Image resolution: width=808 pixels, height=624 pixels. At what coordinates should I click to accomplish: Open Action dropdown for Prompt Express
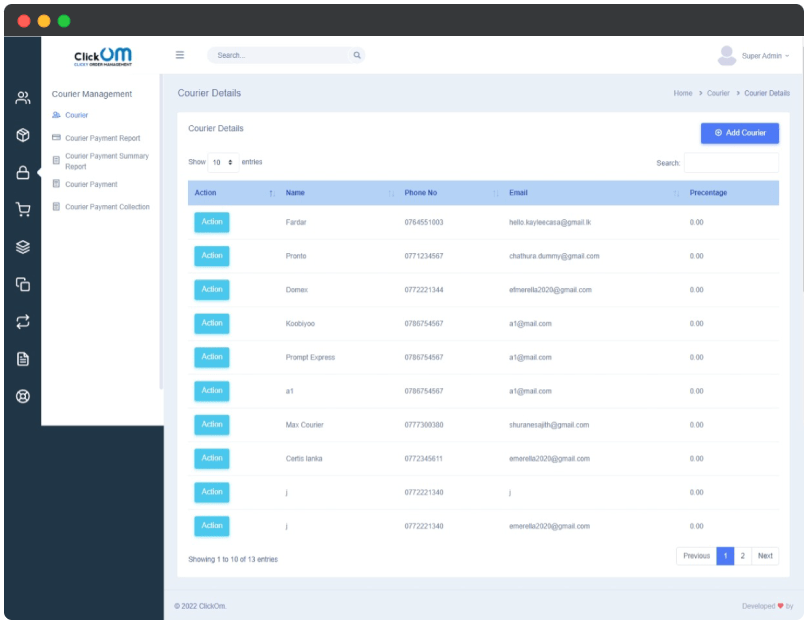pos(212,357)
